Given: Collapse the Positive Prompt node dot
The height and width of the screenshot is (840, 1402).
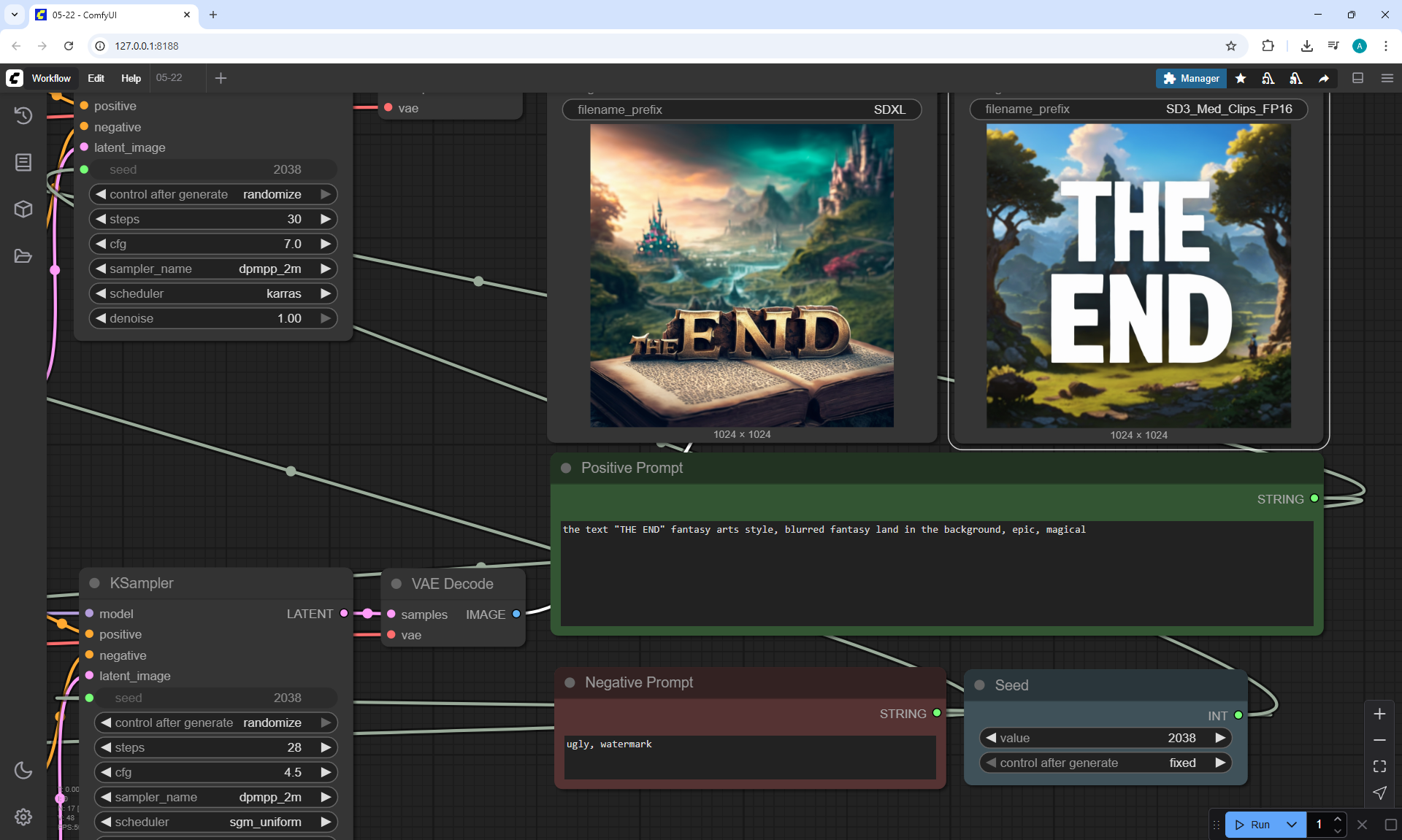Looking at the screenshot, I should tap(566, 468).
